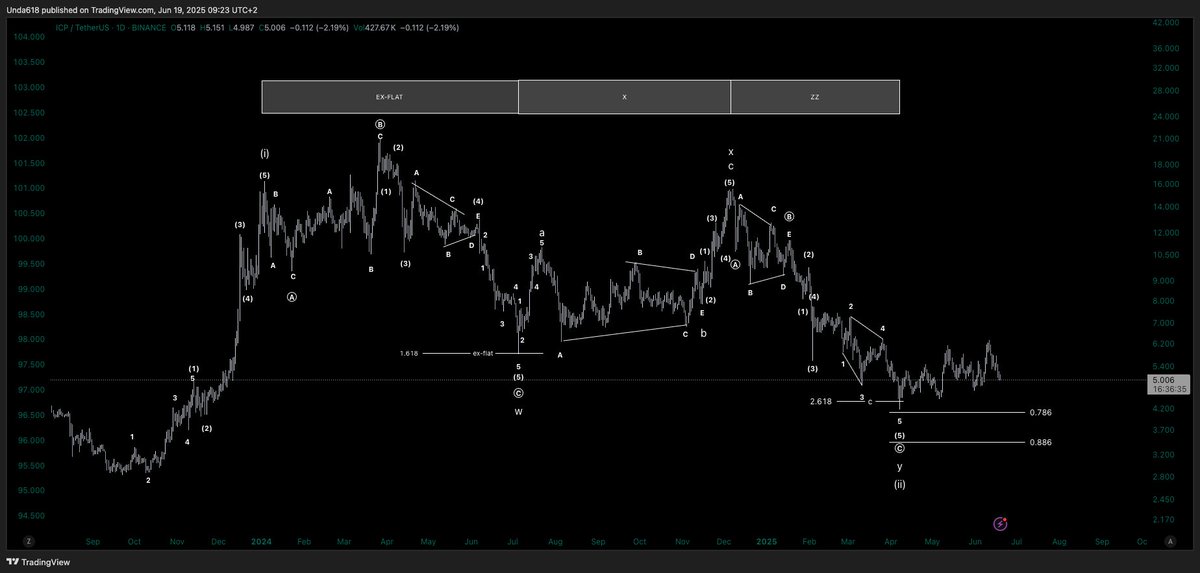The height and width of the screenshot is (573, 1200).
Task: Click the 0.886 level label
Action: point(1040,442)
